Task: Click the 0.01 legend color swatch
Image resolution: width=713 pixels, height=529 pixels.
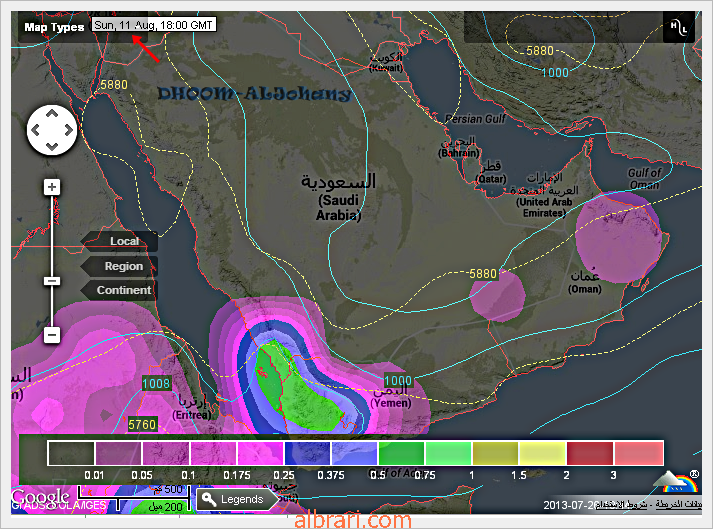Action: point(118,453)
